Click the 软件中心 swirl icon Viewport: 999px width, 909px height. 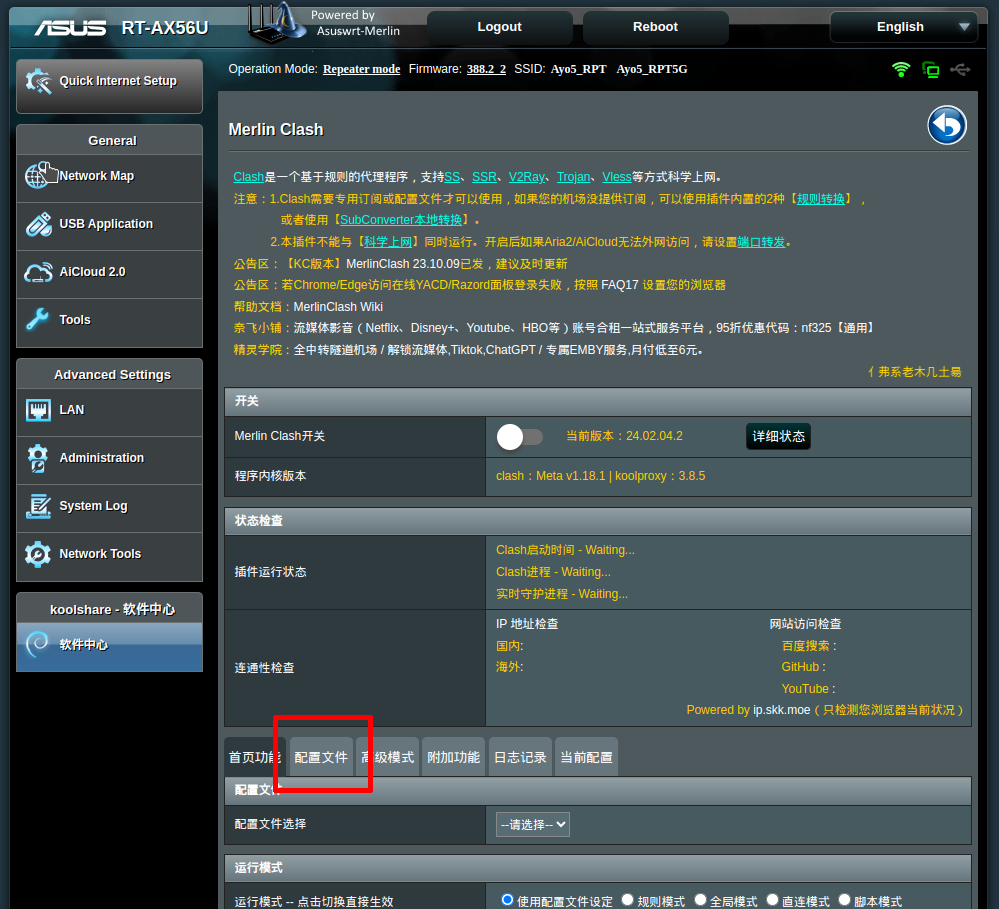point(38,644)
